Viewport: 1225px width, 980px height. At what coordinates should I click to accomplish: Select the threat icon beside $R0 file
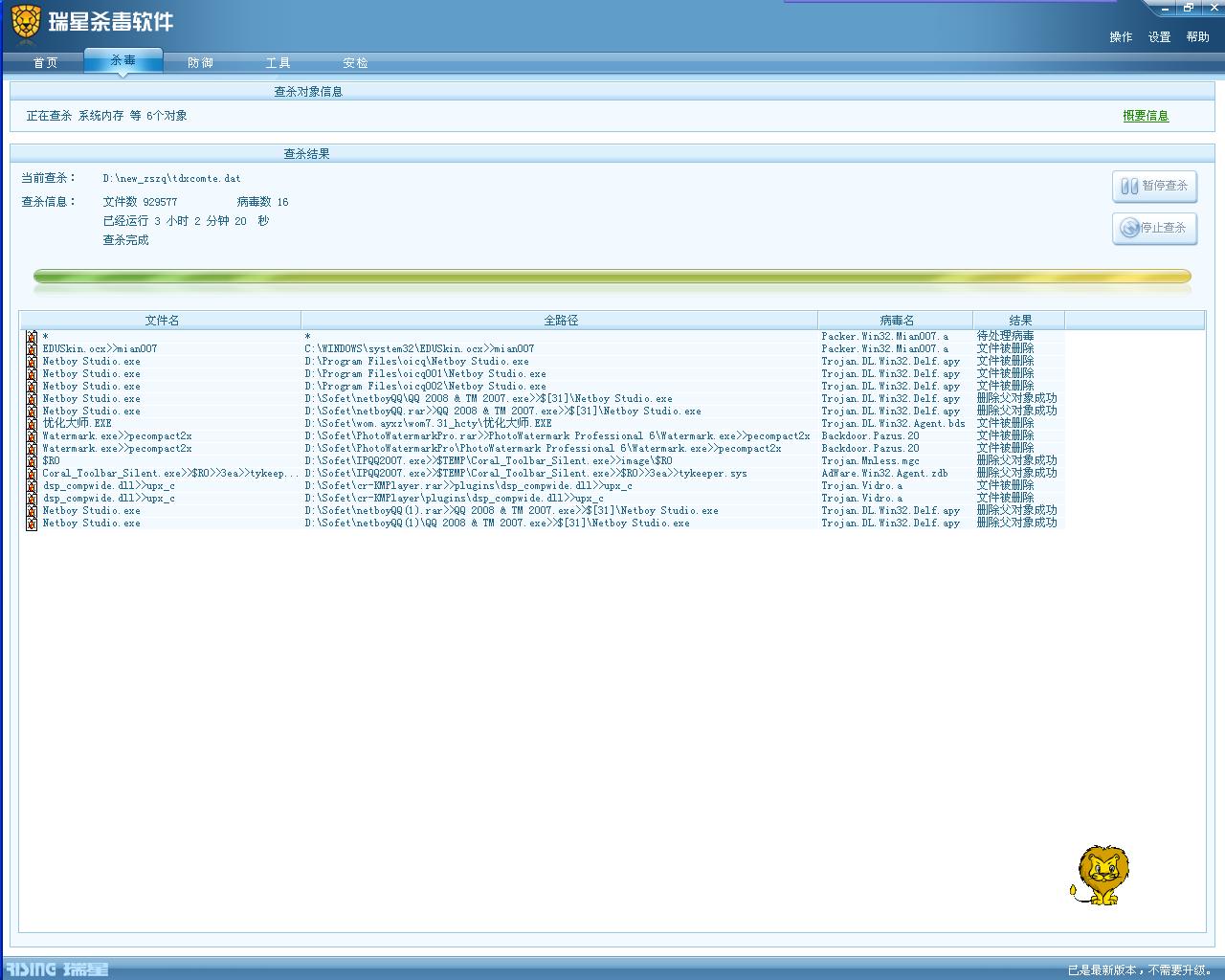point(32,461)
